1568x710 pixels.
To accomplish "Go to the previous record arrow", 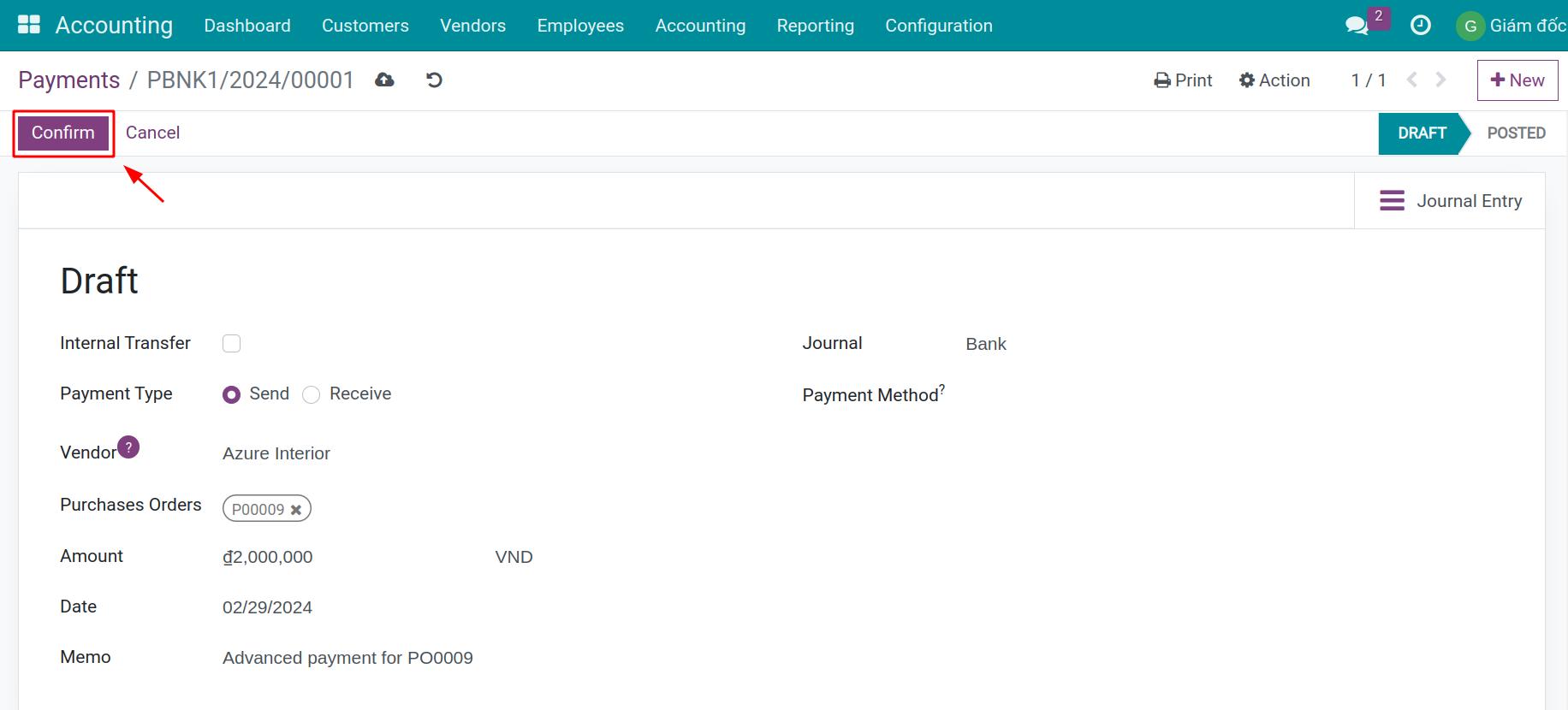I will pyautogui.click(x=1412, y=80).
